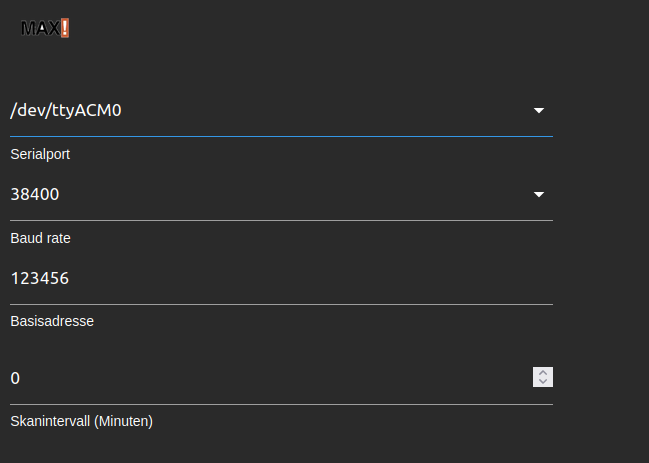Screen dimensions: 649x463
Task: Click blank middle of Skanintervall number field
Action: [x=273, y=378]
